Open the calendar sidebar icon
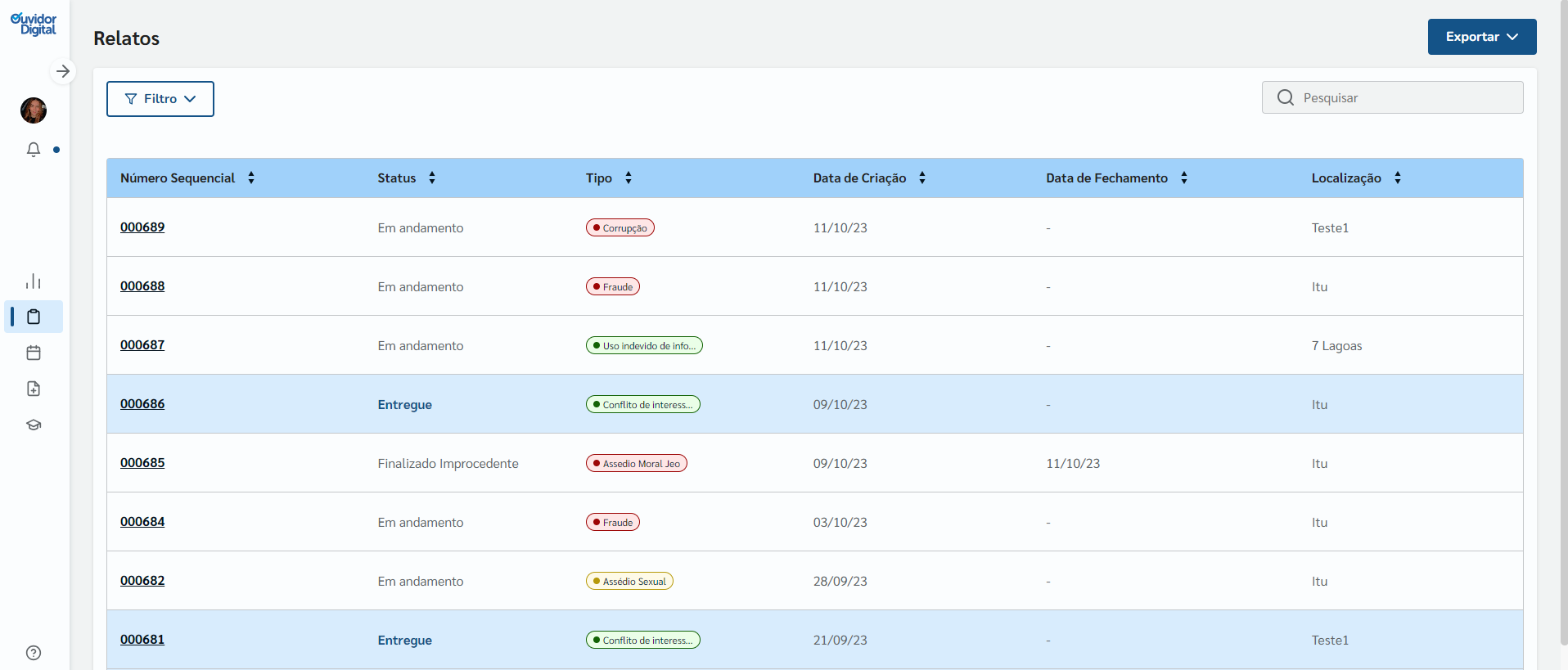Viewport: 1568px width, 670px height. (x=34, y=353)
